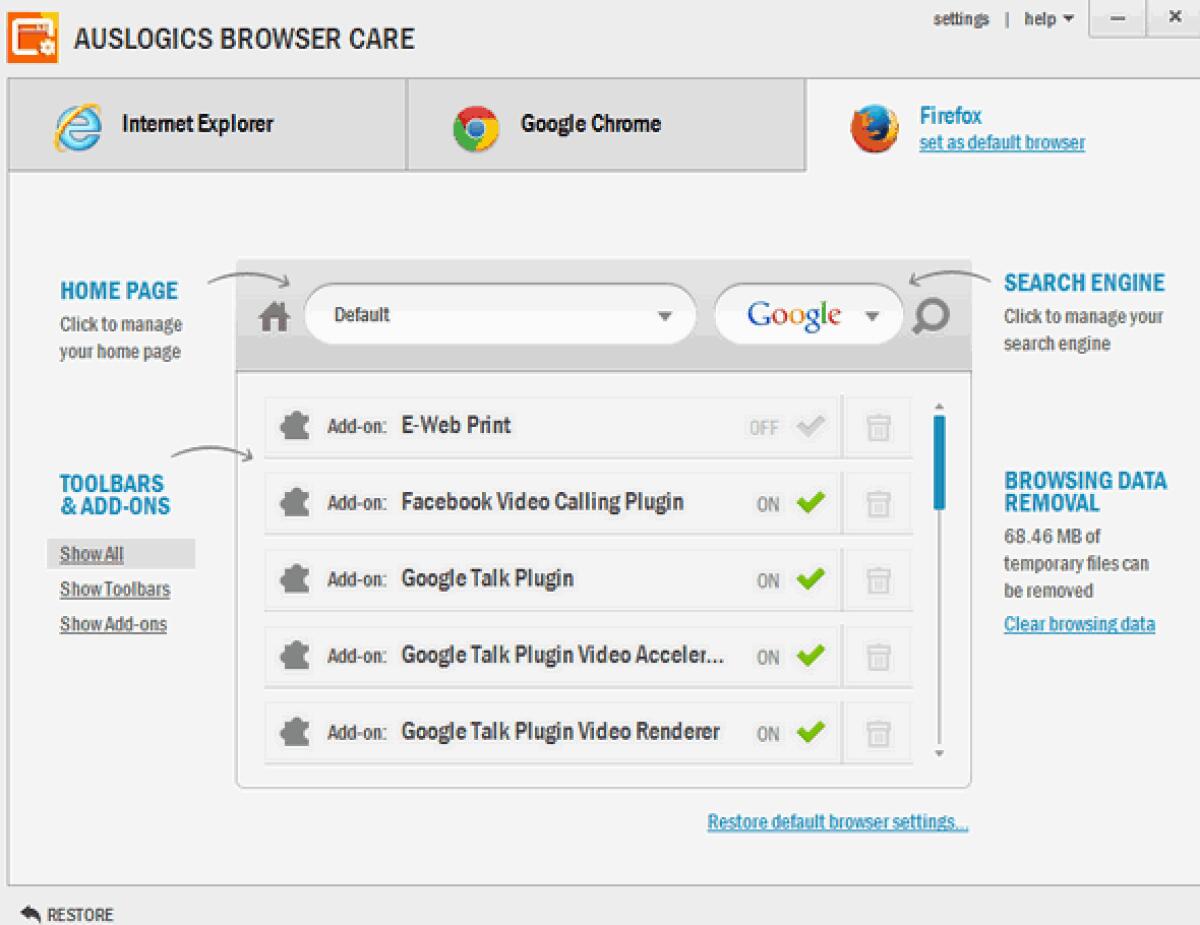Delete the Google Talk Plugin Video Renderer
This screenshot has height=925, width=1200.
point(877,733)
